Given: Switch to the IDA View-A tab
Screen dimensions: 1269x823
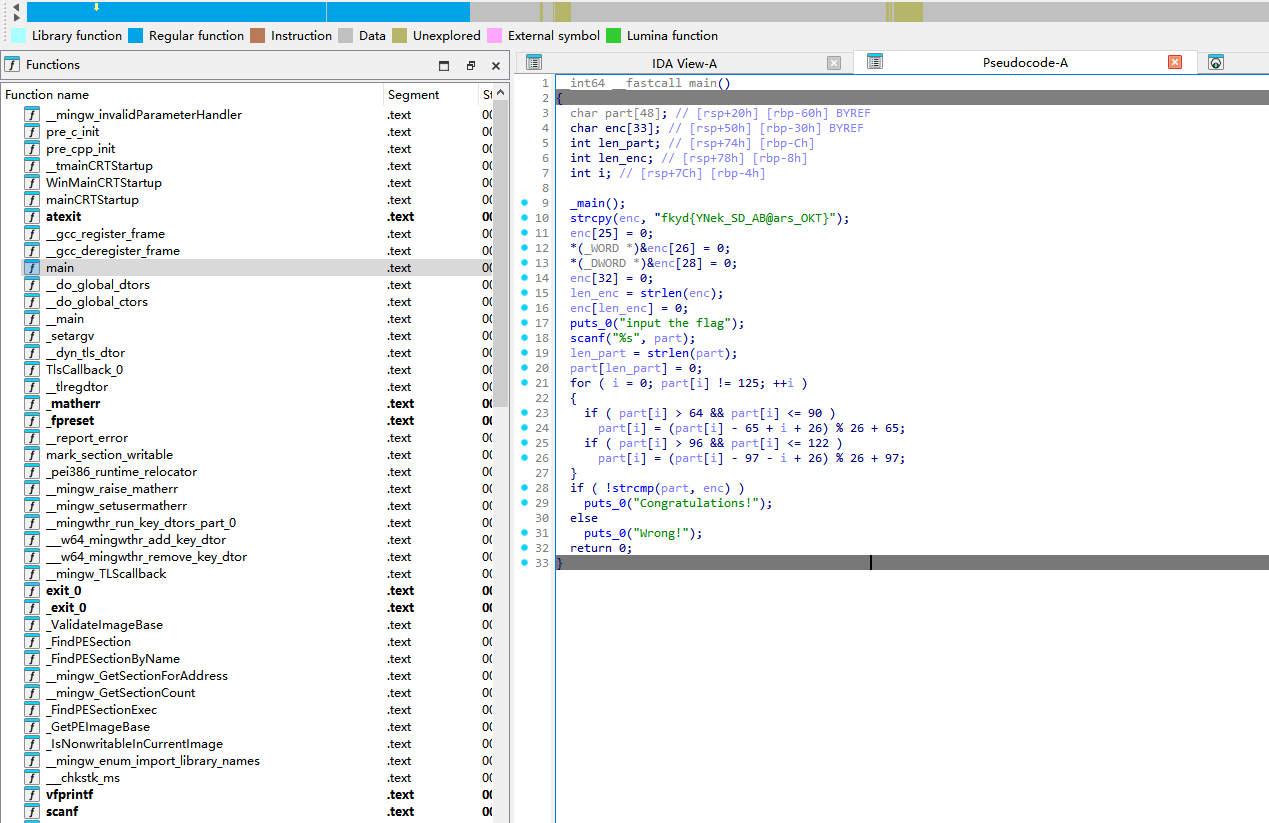Looking at the screenshot, I should [684, 63].
